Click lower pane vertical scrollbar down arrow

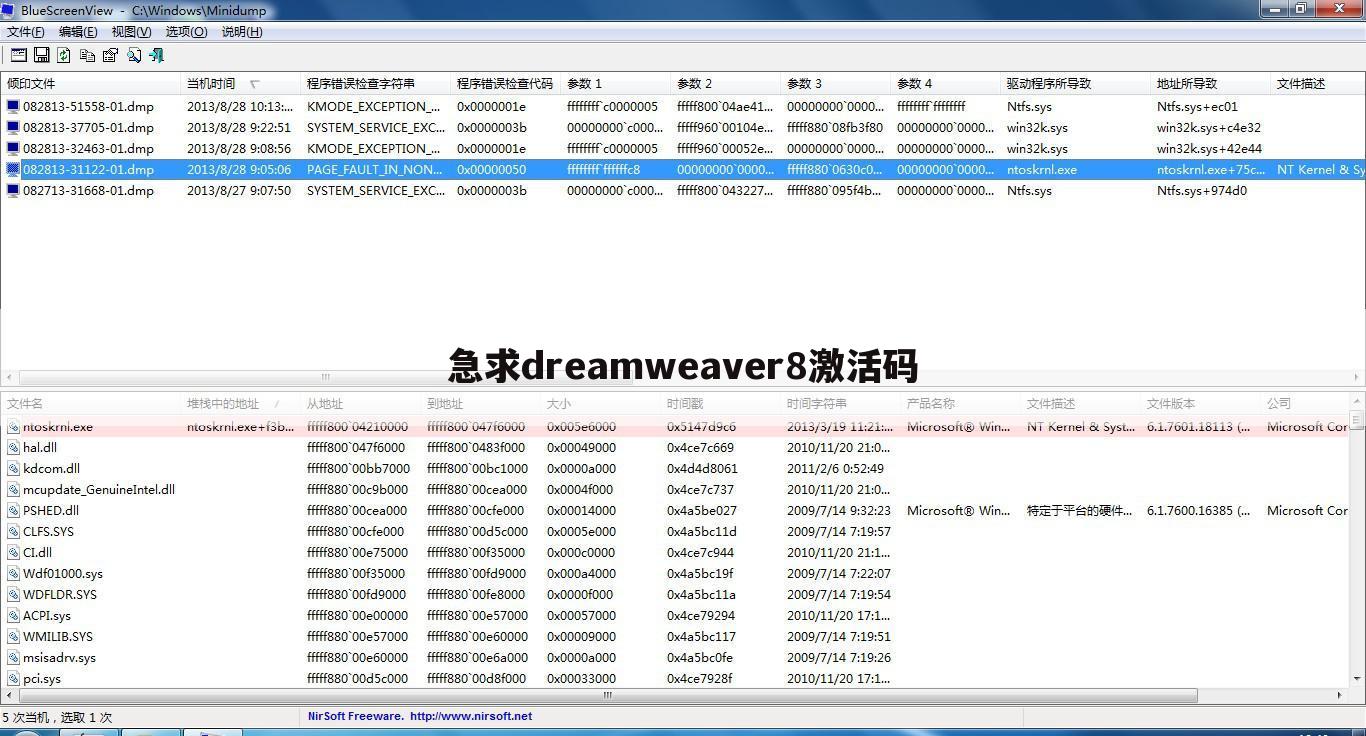point(1357,679)
